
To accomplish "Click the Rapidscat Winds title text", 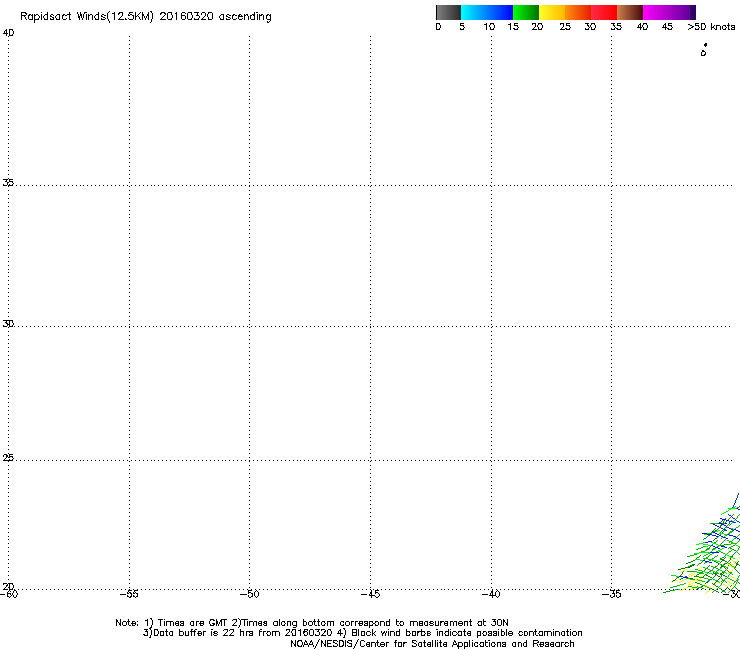I will point(145,17).
